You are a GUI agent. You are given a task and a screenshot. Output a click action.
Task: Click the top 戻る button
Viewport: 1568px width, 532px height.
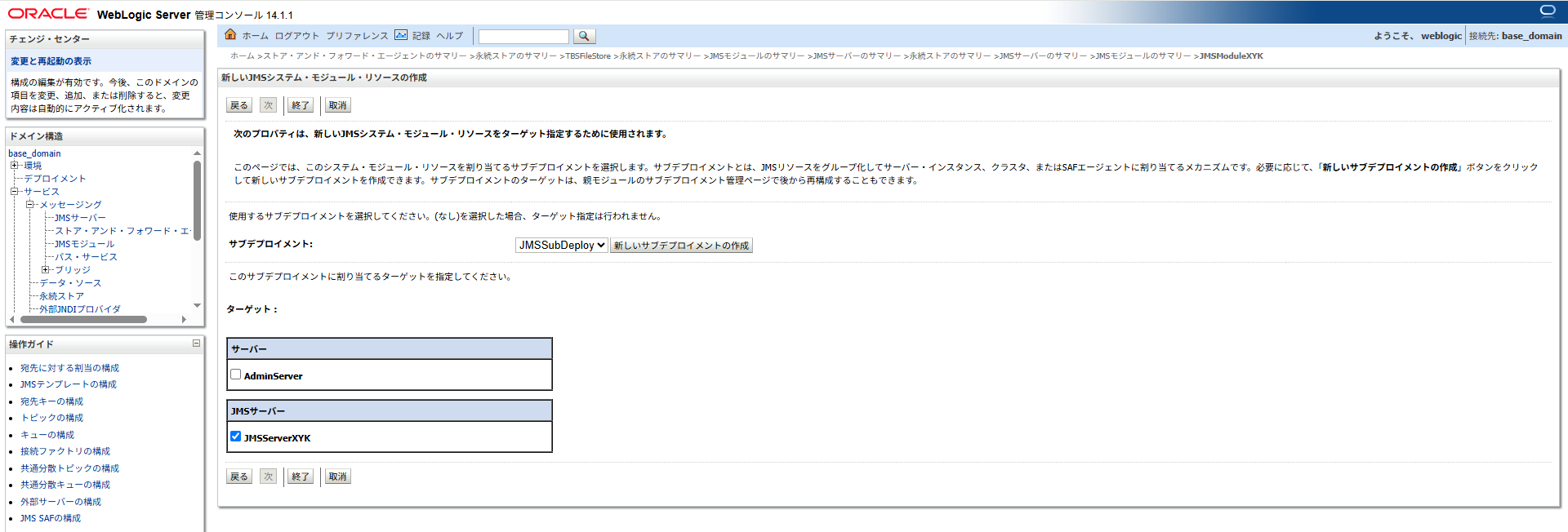(x=239, y=105)
